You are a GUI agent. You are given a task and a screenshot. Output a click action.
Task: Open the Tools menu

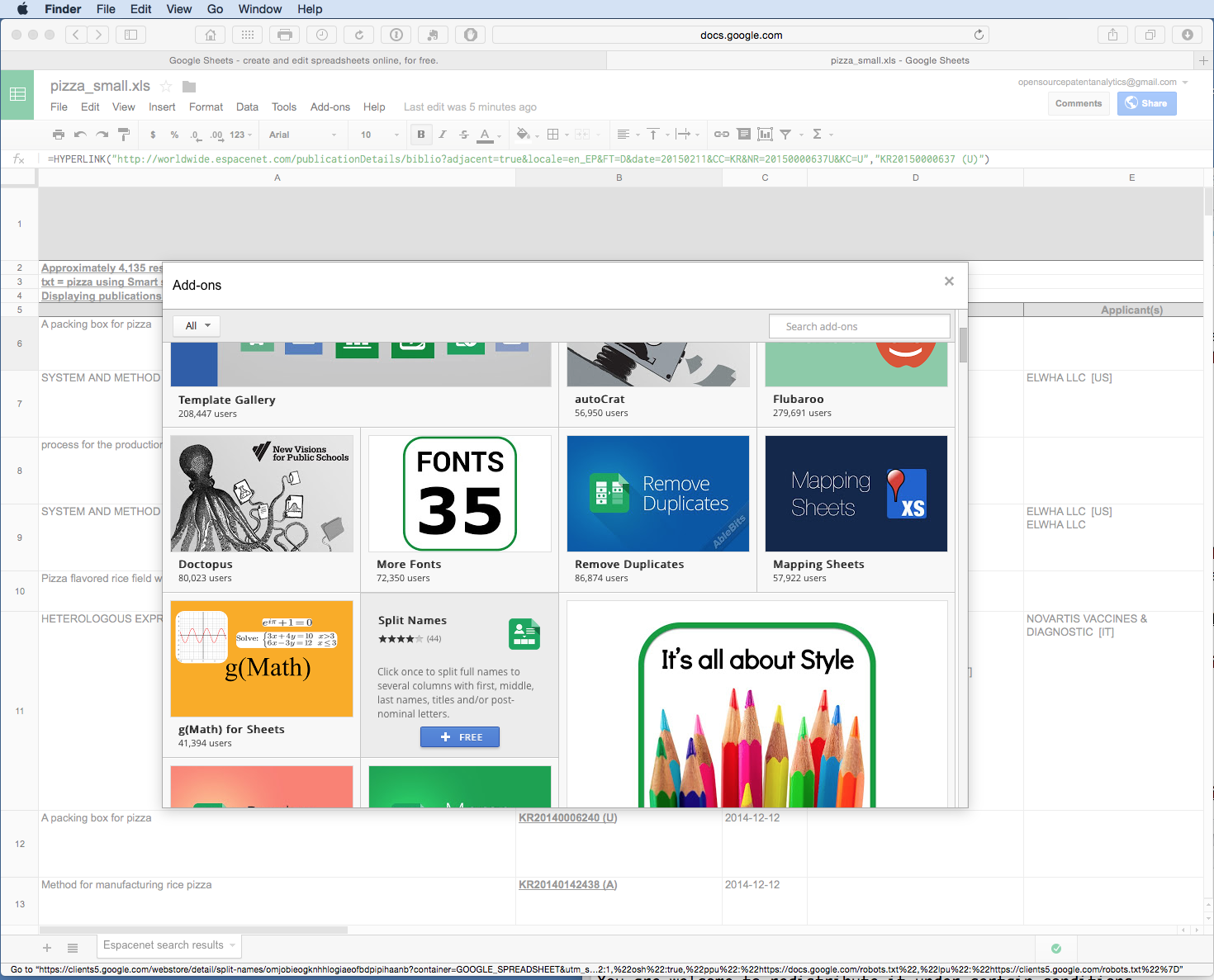pos(284,107)
